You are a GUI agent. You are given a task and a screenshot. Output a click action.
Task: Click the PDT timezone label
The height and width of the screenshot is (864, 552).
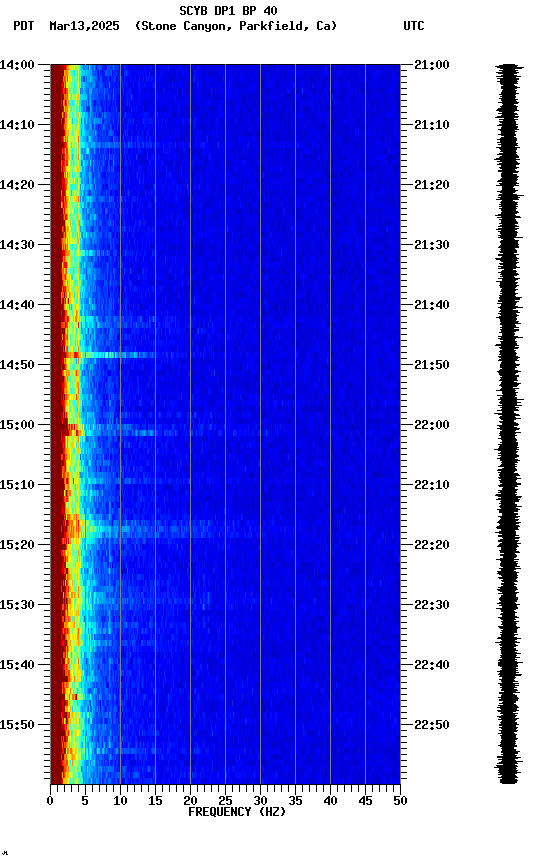24,26
